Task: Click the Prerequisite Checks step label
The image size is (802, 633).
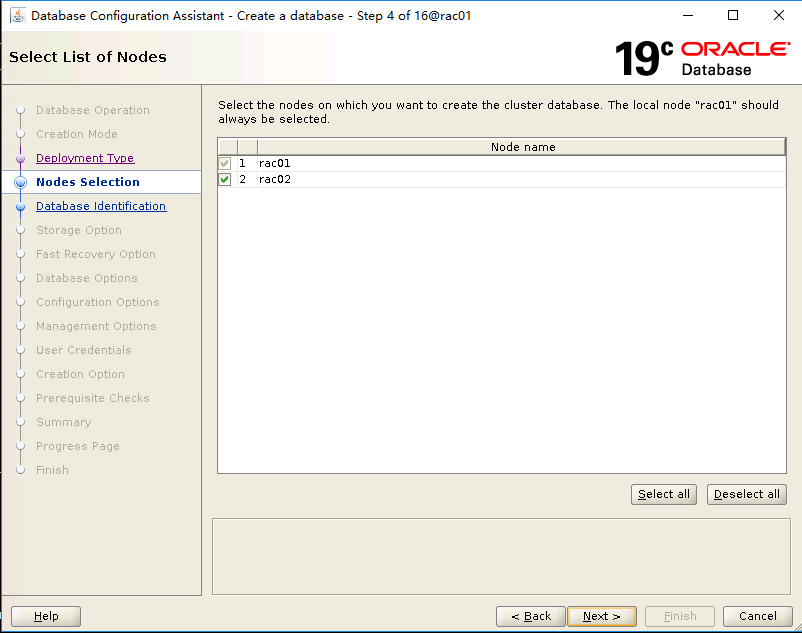Action: click(93, 398)
